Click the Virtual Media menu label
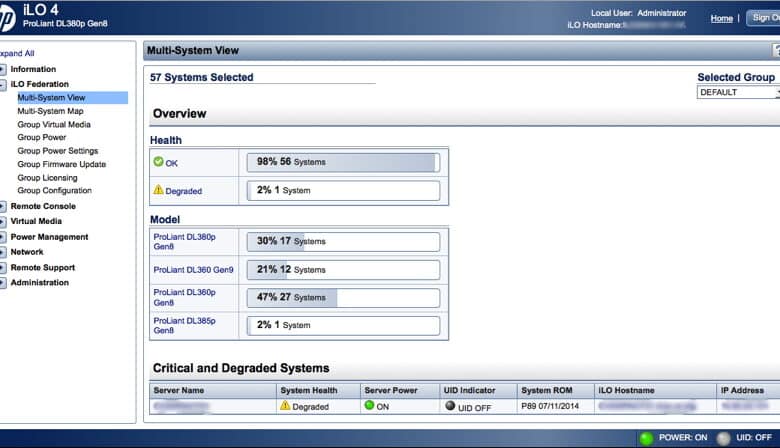780x448 pixels. pyautogui.click(x=36, y=221)
